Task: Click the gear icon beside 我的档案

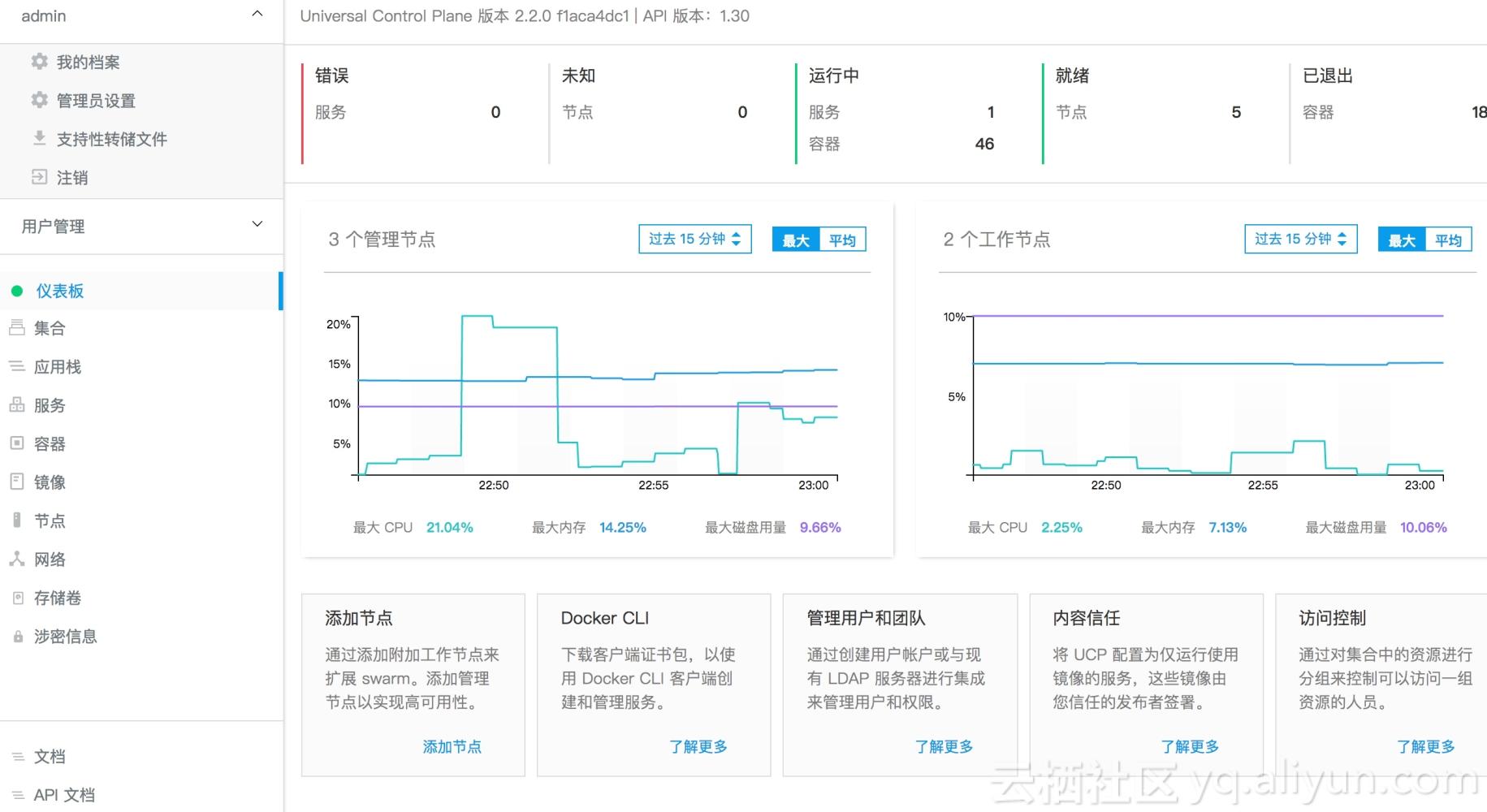Action: click(x=39, y=61)
